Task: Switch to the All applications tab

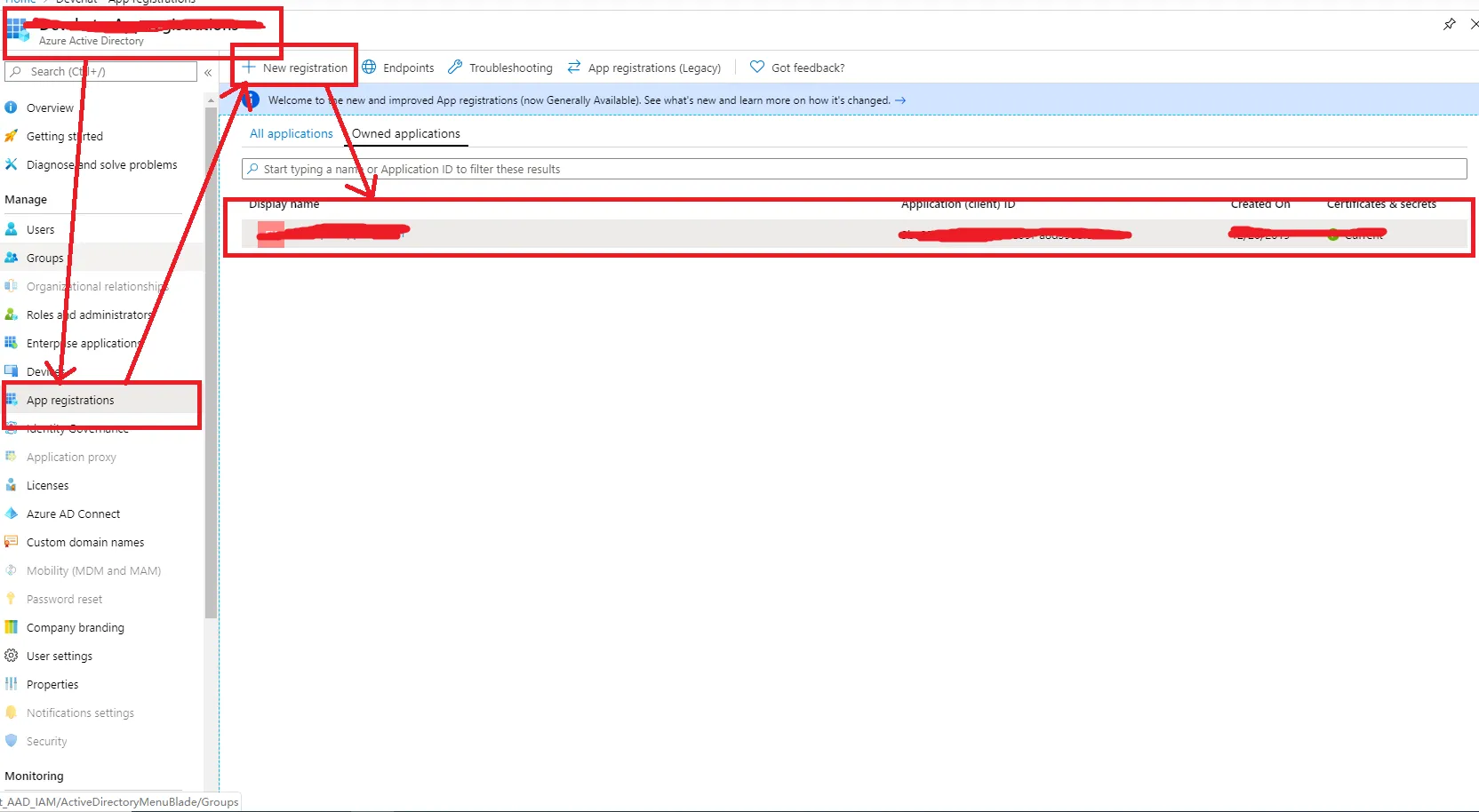Action: [292, 134]
